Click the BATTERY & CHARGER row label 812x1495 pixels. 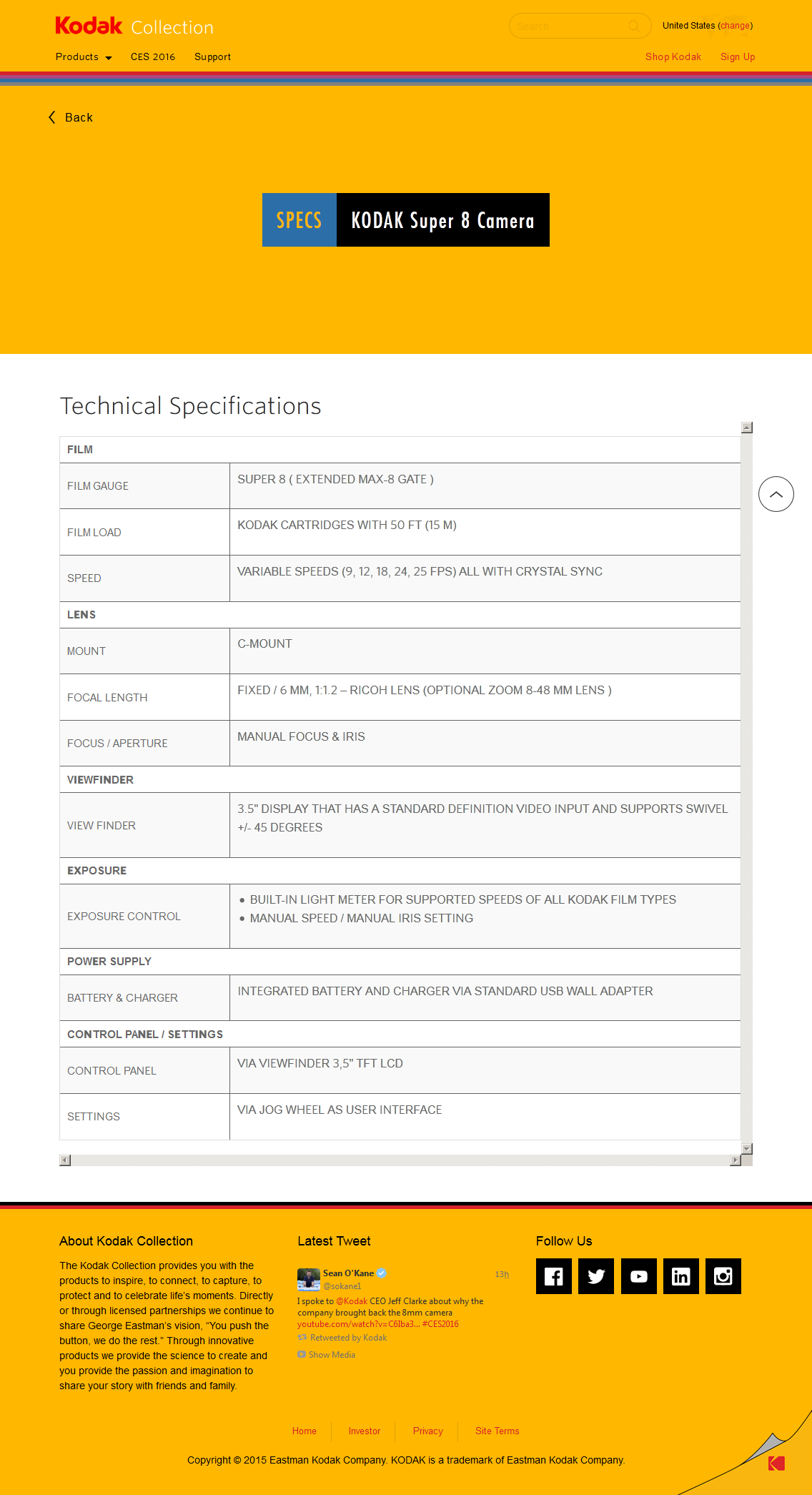click(122, 998)
